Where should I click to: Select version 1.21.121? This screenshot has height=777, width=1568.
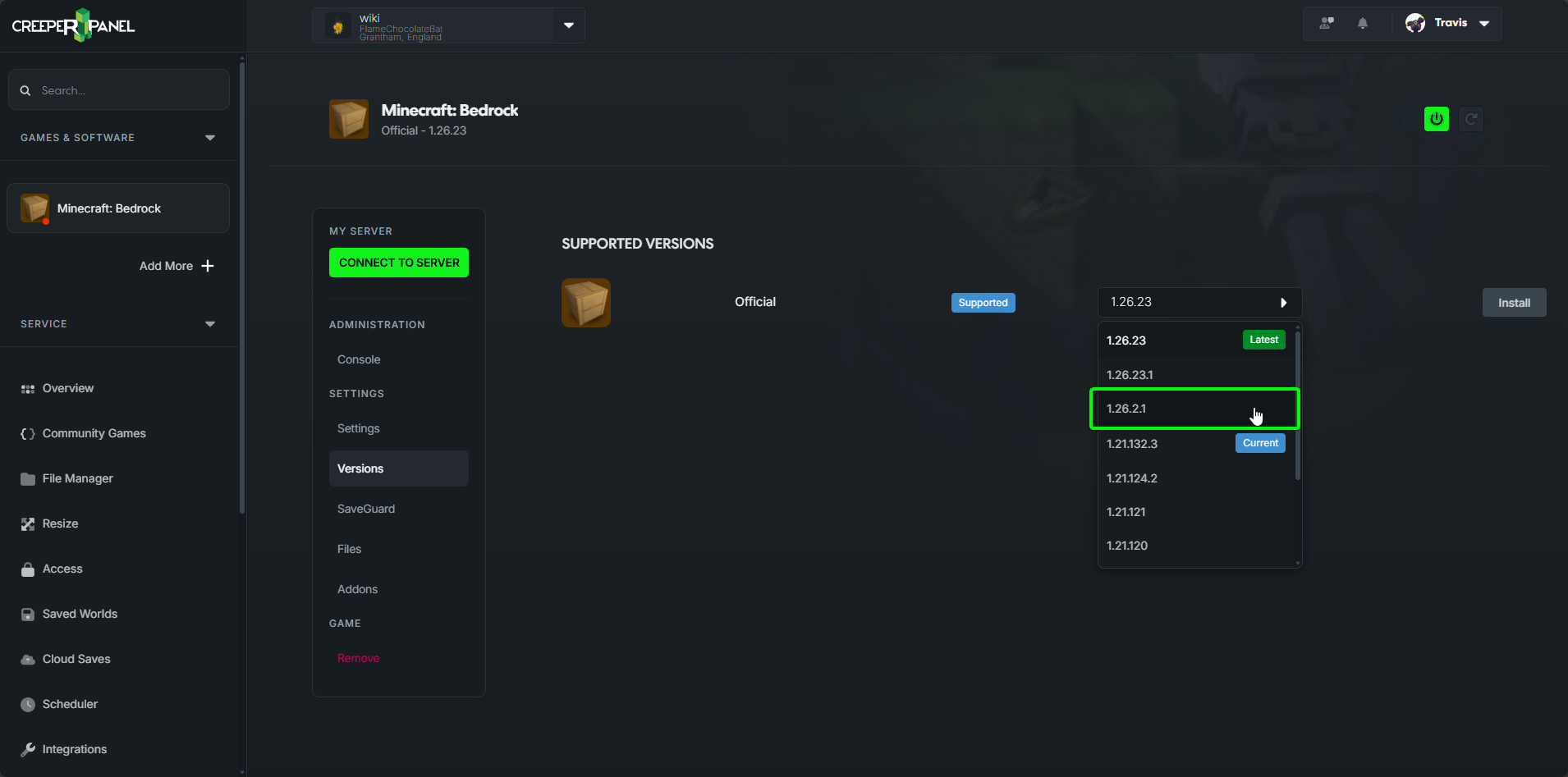pyautogui.click(x=1195, y=512)
